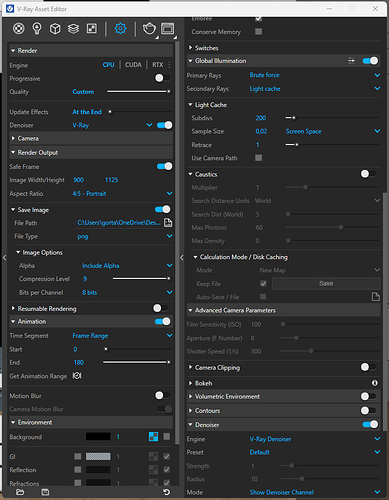
Task: Click the render teapot icon
Action: click(149, 29)
